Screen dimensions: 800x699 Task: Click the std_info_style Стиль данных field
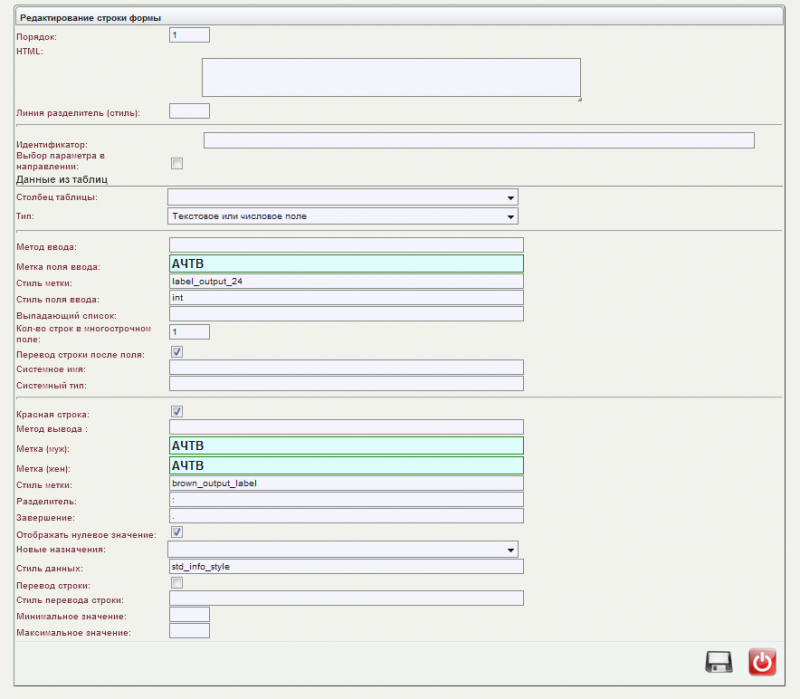click(345, 566)
